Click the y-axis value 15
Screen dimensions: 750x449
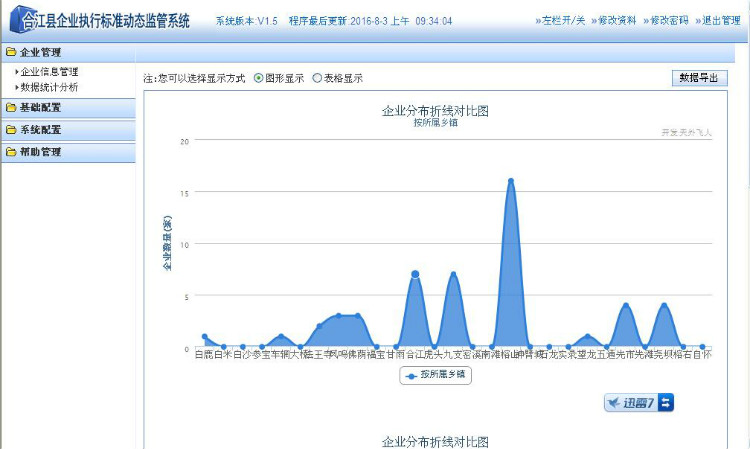click(x=185, y=193)
